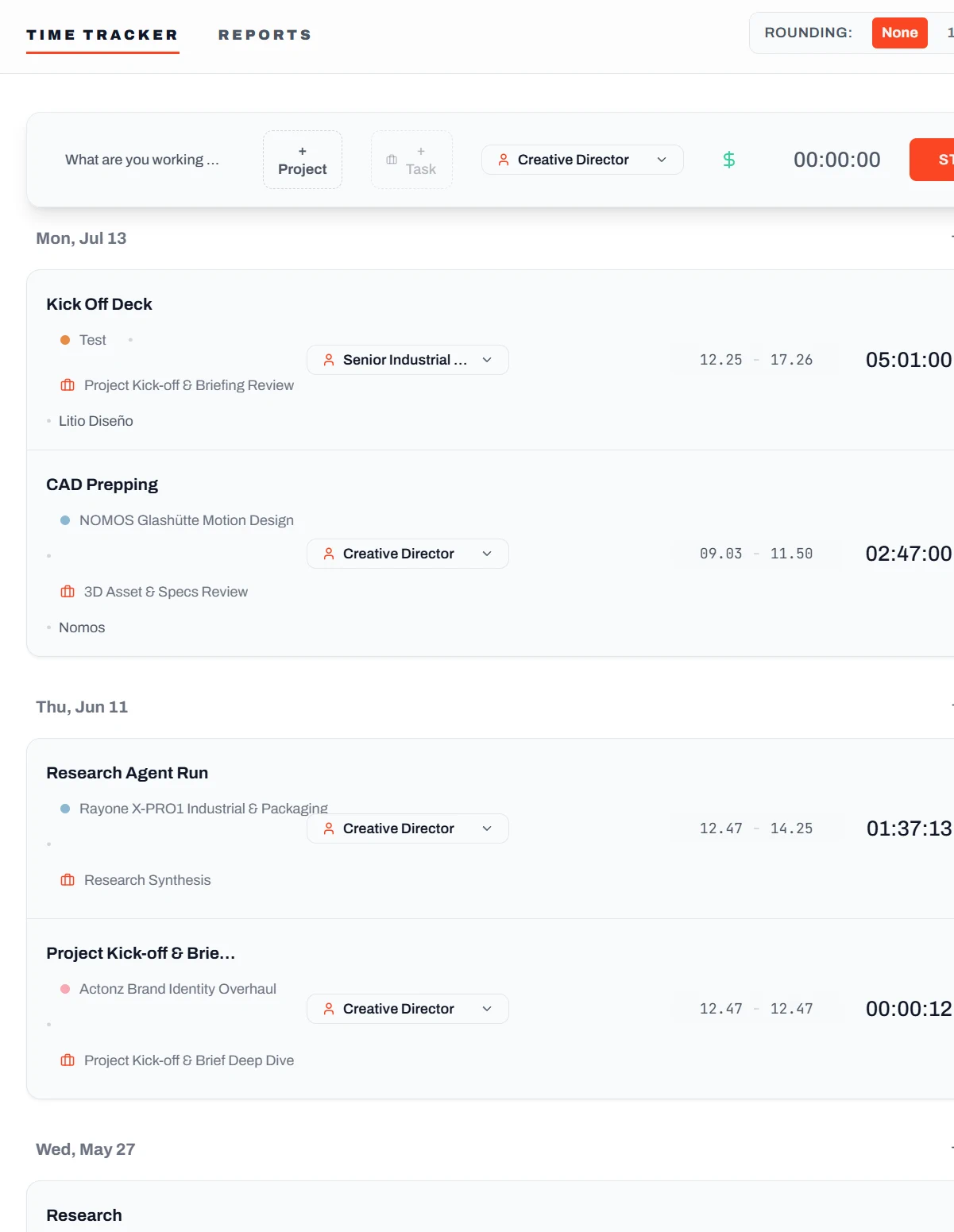954x1232 pixels.
Task: Click the 00:00:12 duration
Action: pos(909,1009)
